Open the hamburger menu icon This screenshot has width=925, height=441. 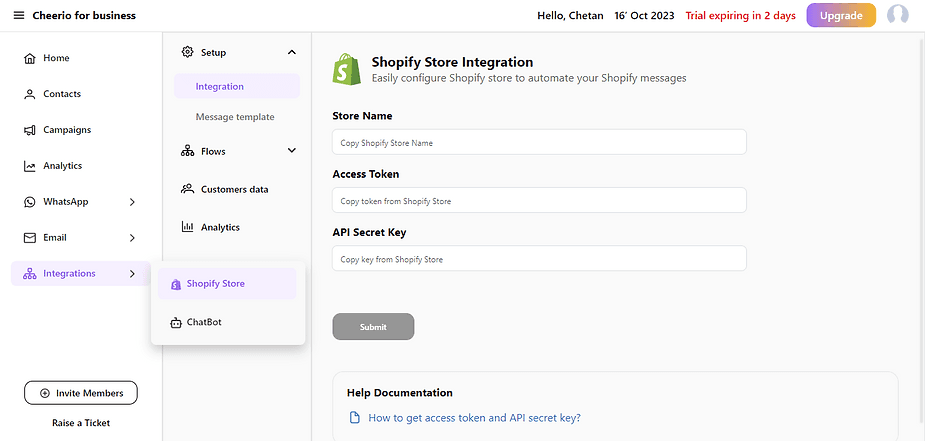(x=19, y=15)
